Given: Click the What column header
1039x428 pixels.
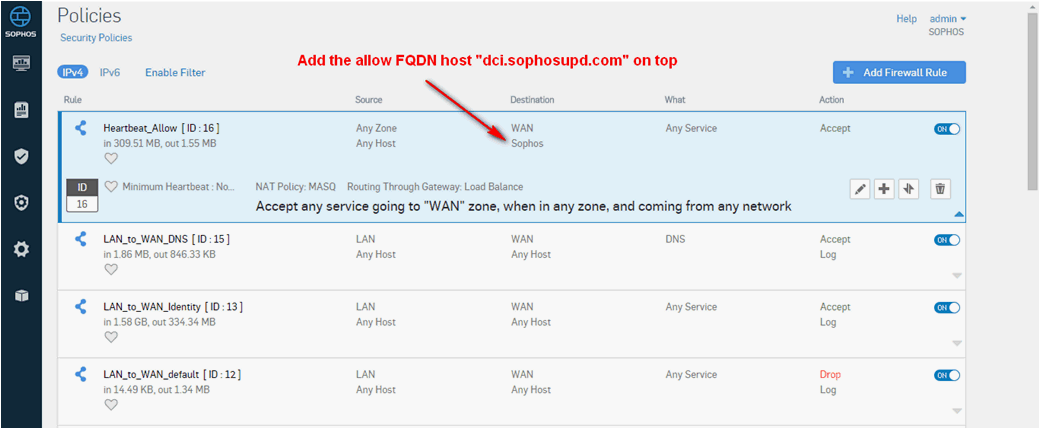Looking at the screenshot, I should (x=675, y=100).
